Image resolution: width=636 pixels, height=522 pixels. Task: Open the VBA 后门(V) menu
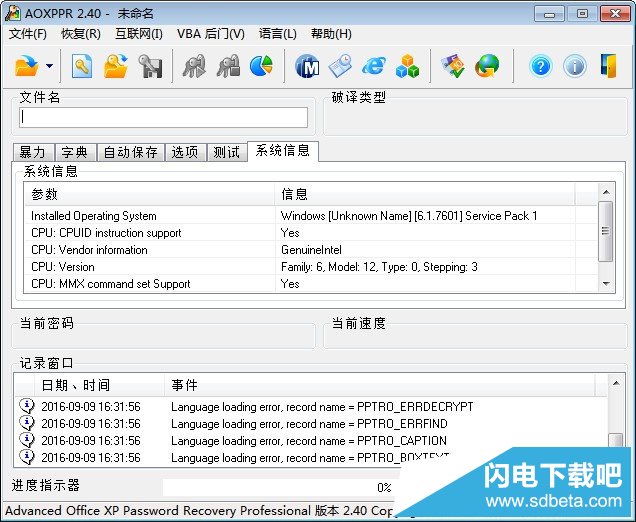[211, 34]
